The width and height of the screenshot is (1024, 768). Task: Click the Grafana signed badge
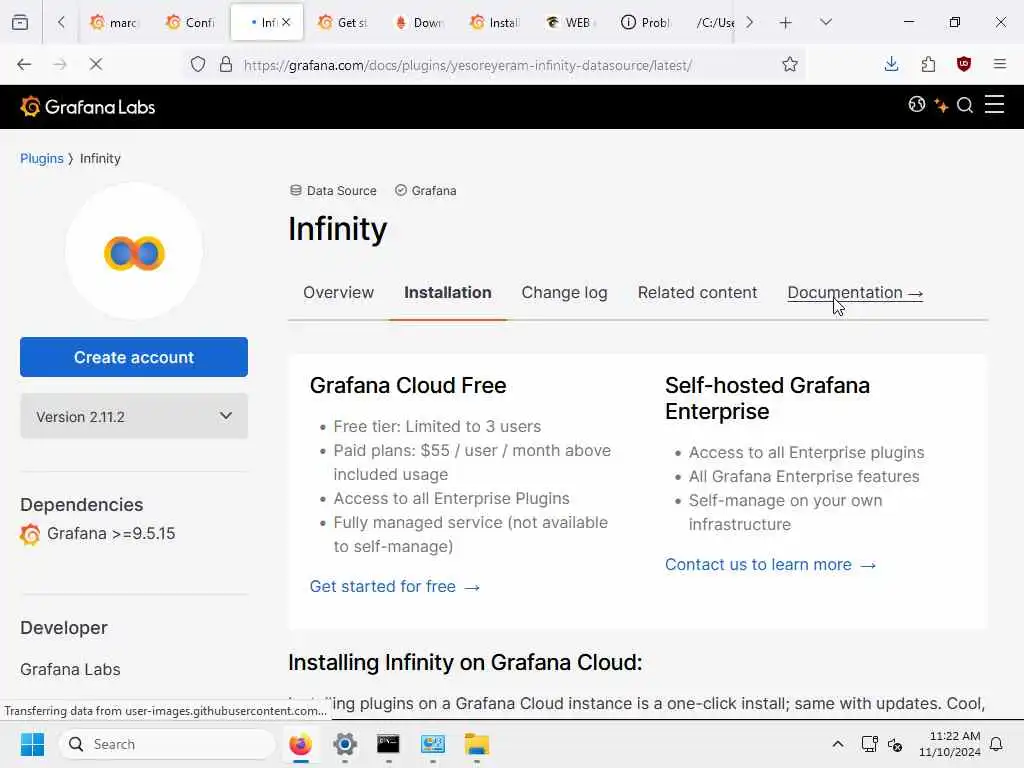pos(426,191)
